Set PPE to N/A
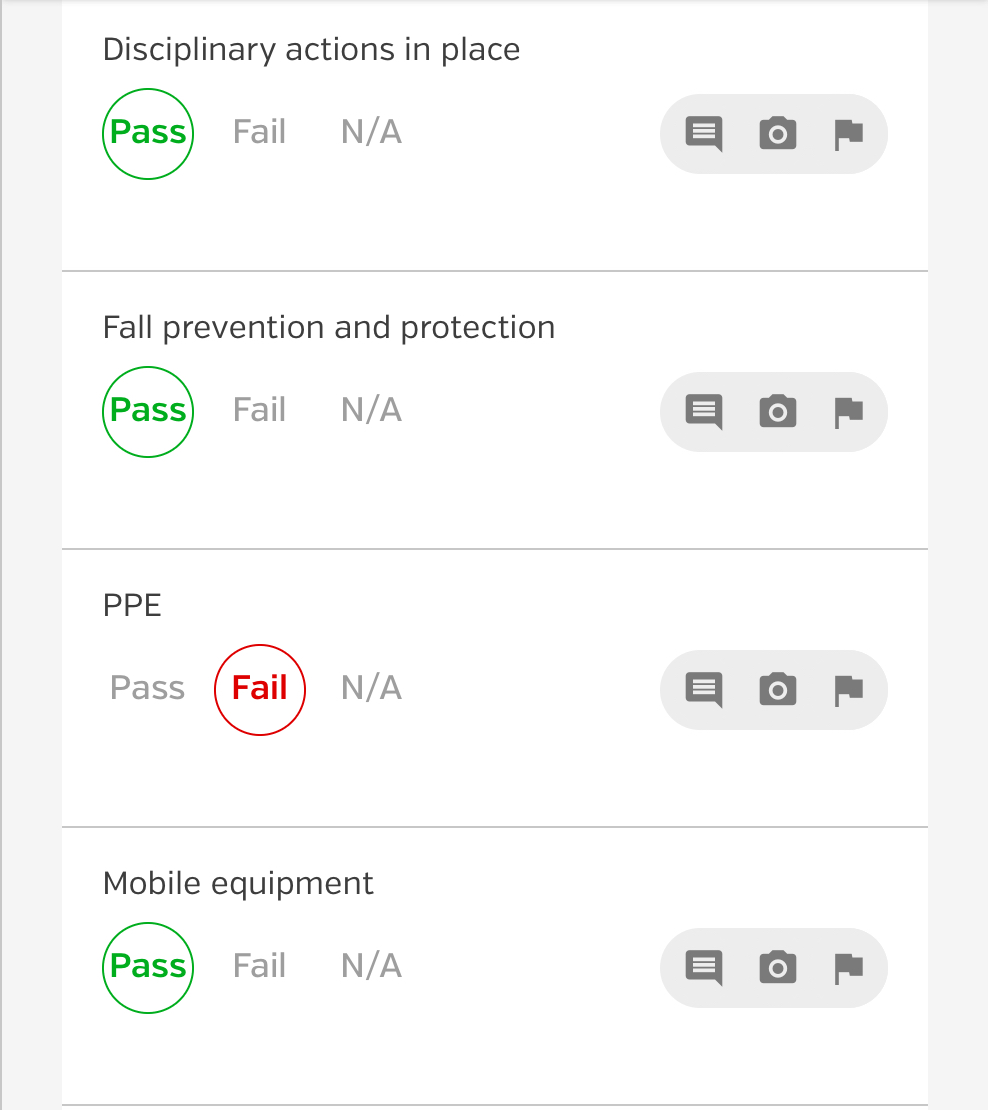988x1110 pixels. pyautogui.click(x=372, y=688)
